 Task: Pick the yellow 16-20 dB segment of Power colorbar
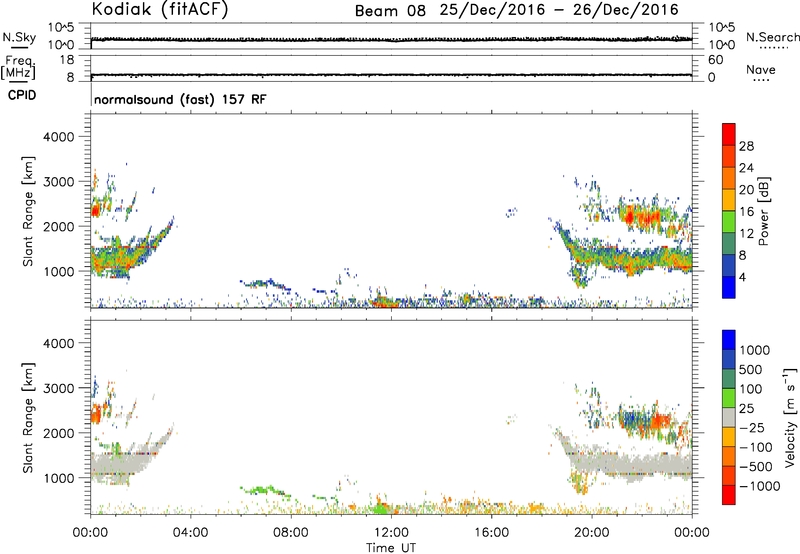[x=729, y=199]
